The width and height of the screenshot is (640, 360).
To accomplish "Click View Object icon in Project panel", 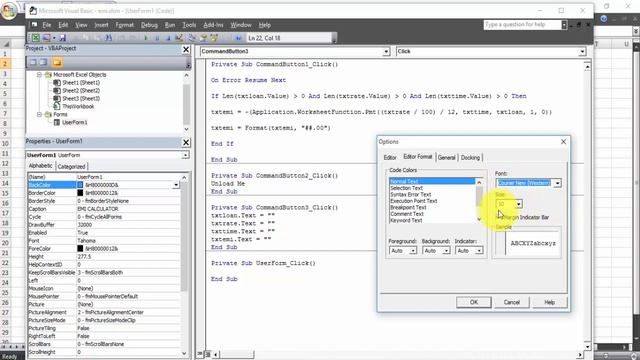I will (x=43, y=62).
